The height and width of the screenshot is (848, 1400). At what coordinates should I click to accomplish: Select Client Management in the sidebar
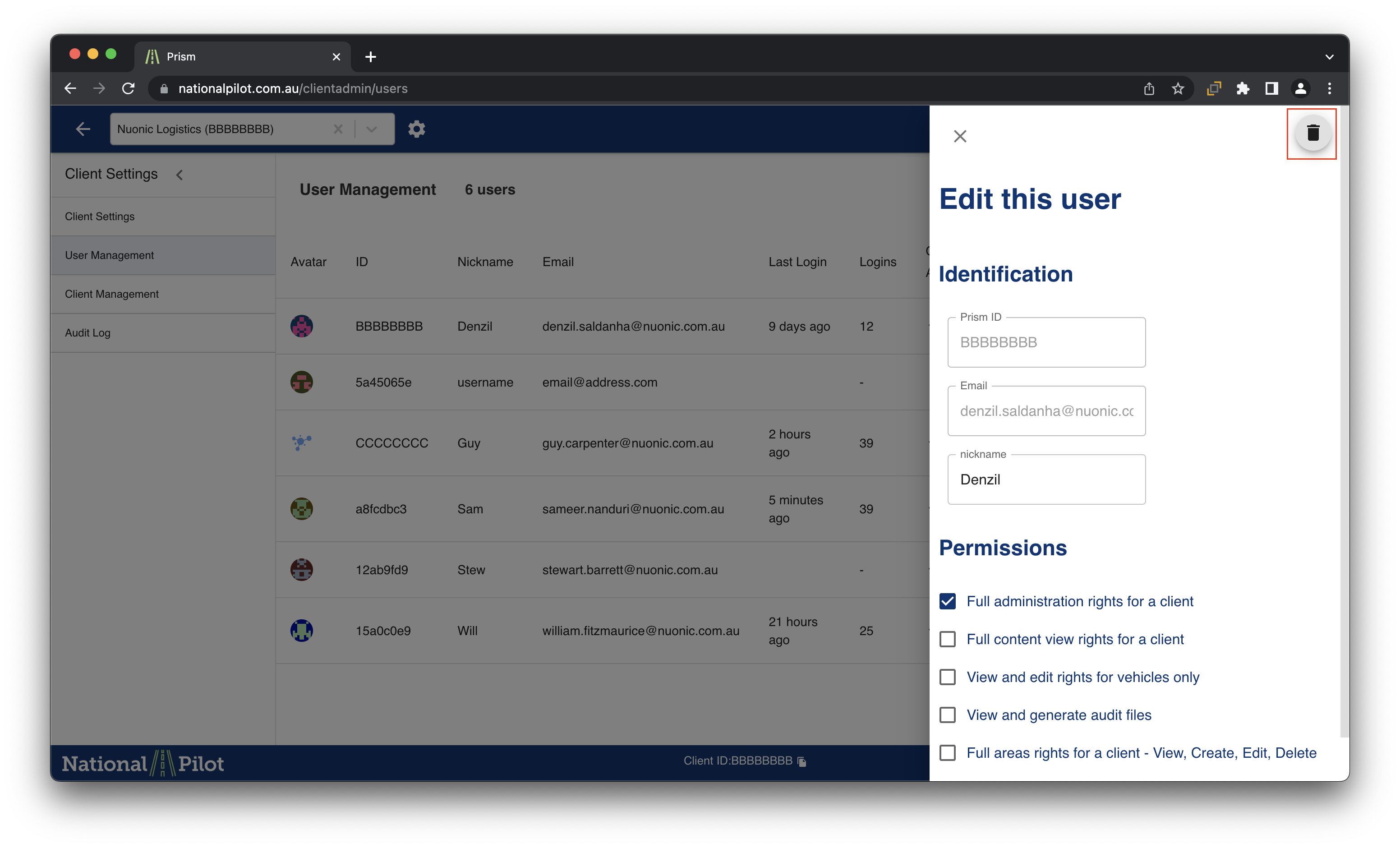click(112, 295)
